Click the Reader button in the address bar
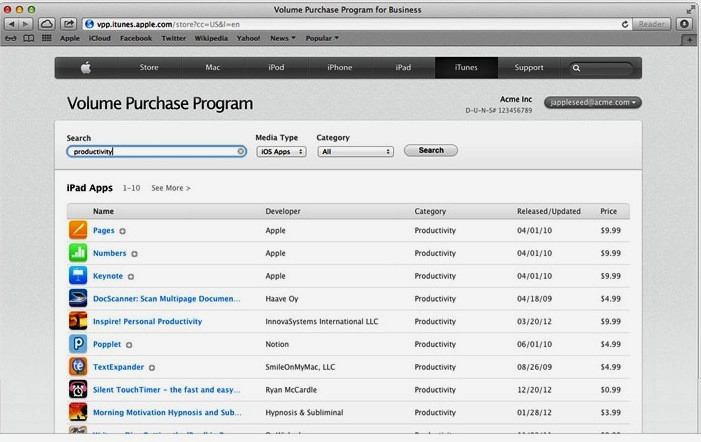The width and height of the screenshot is (701, 442). (x=651, y=24)
